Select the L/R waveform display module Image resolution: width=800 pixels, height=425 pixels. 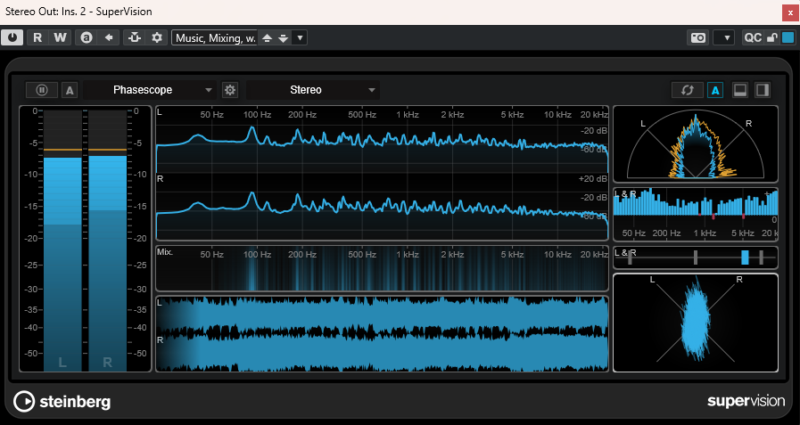[382, 334]
